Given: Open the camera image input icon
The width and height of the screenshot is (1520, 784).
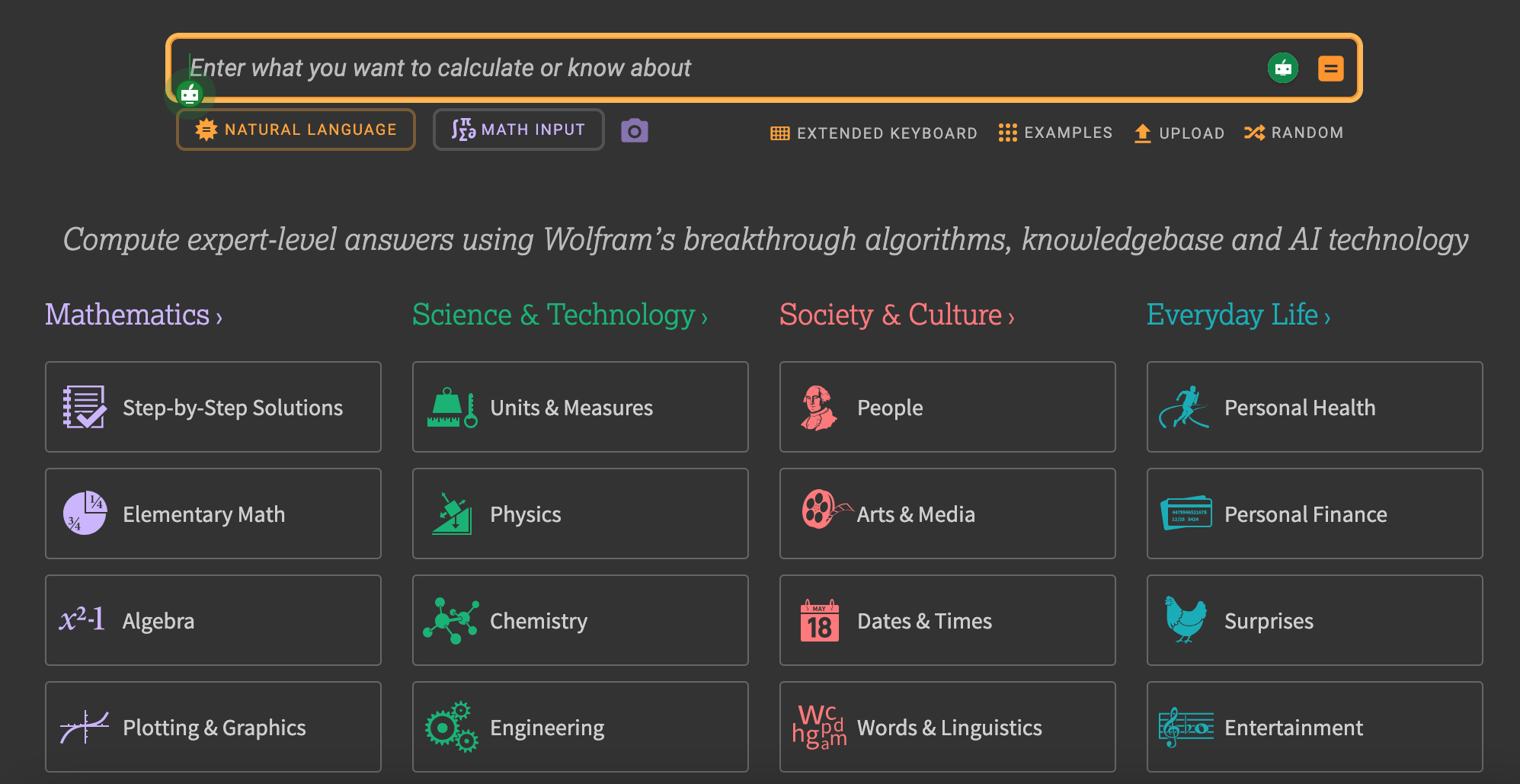Looking at the screenshot, I should 634,130.
